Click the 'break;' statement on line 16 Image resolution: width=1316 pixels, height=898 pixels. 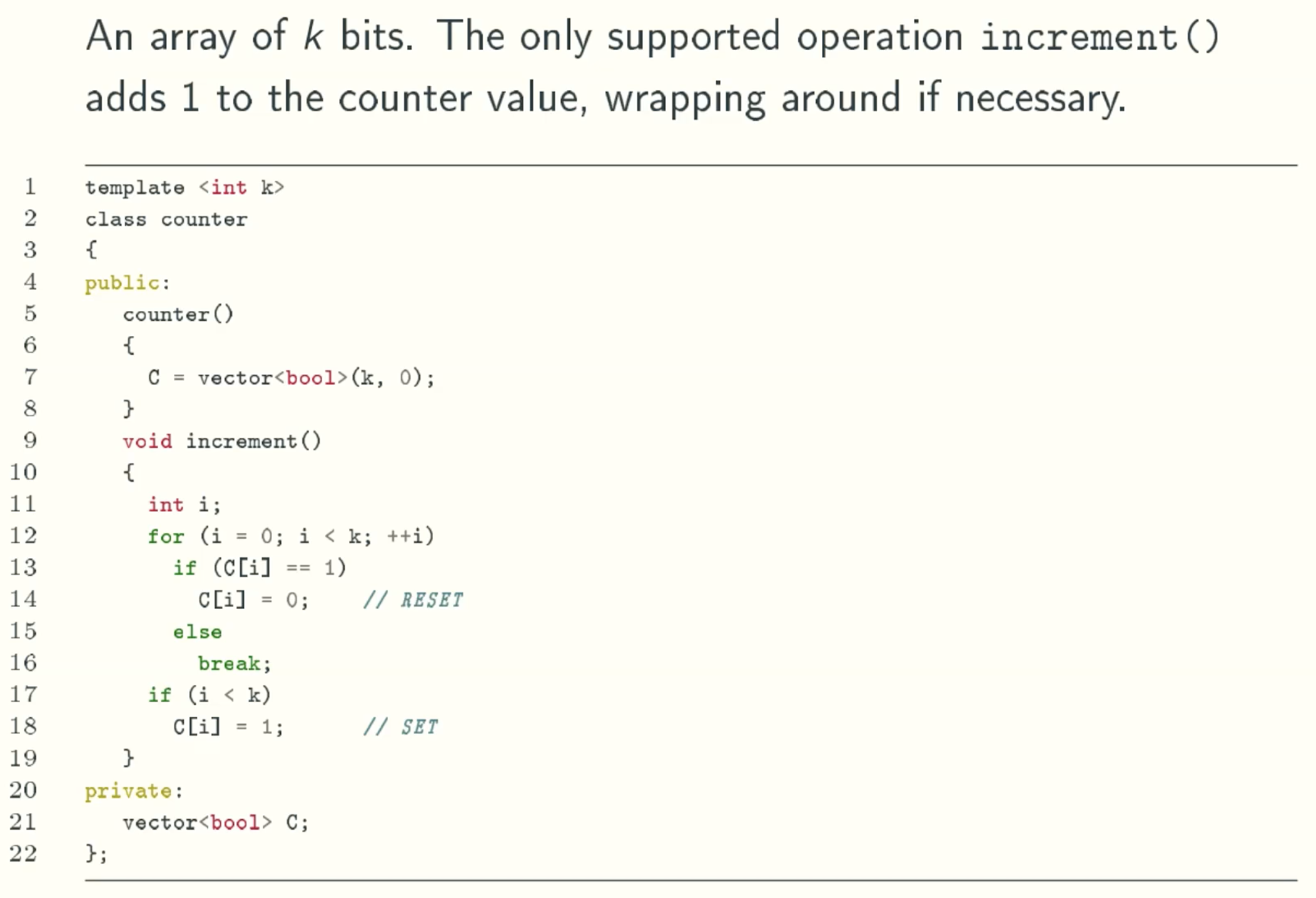point(235,663)
